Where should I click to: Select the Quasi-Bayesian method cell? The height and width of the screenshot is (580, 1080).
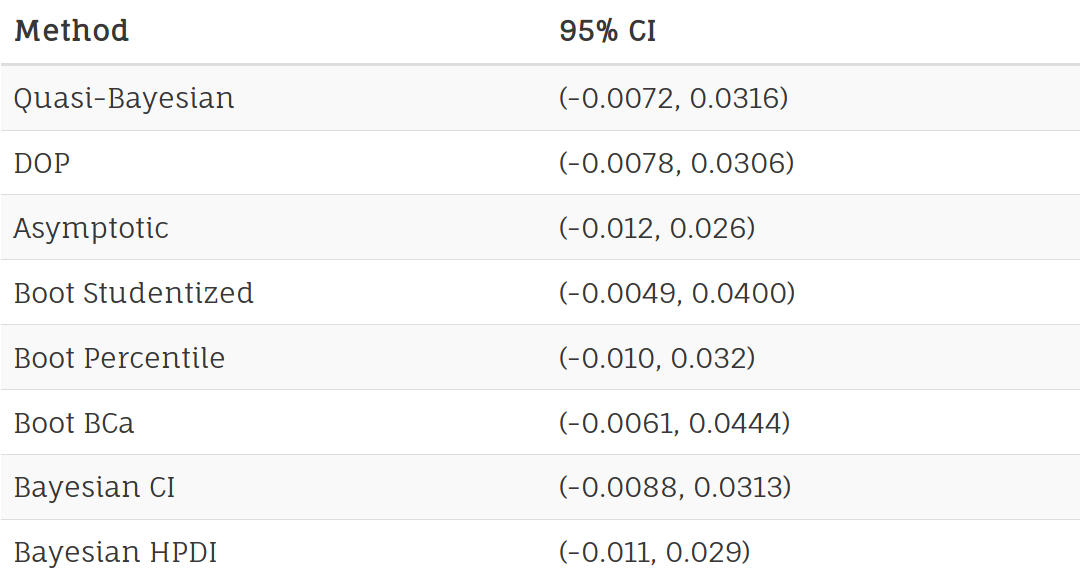tap(124, 98)
